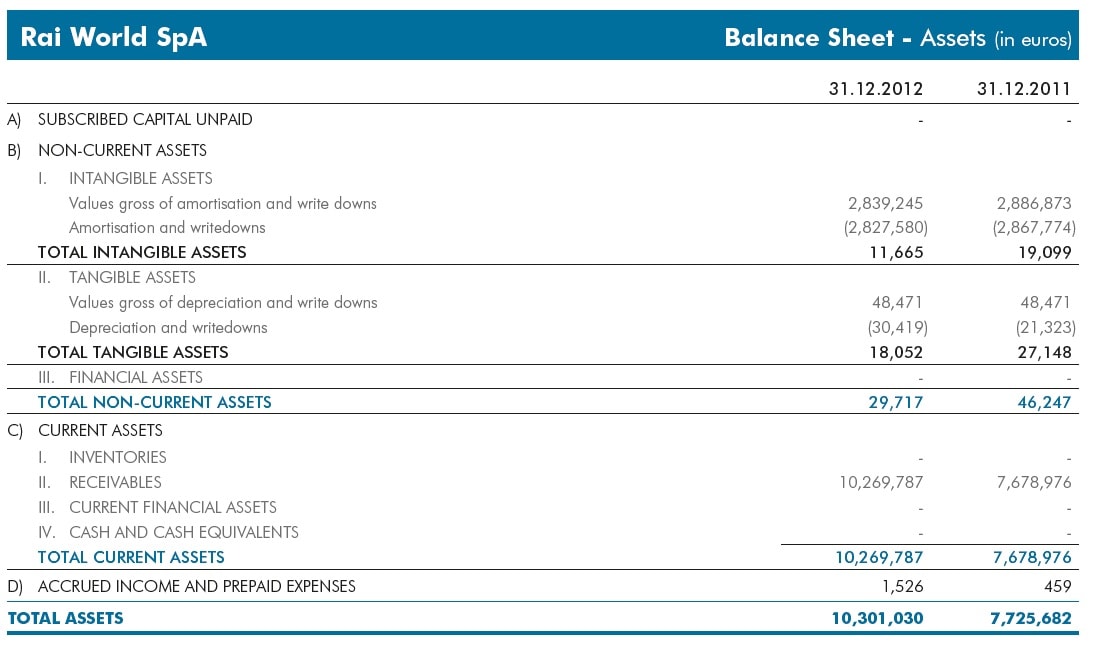Screen dimensions: 1108x659
Task: Click the 31.12.2012 column header
Action: click(x=876, y=89)
